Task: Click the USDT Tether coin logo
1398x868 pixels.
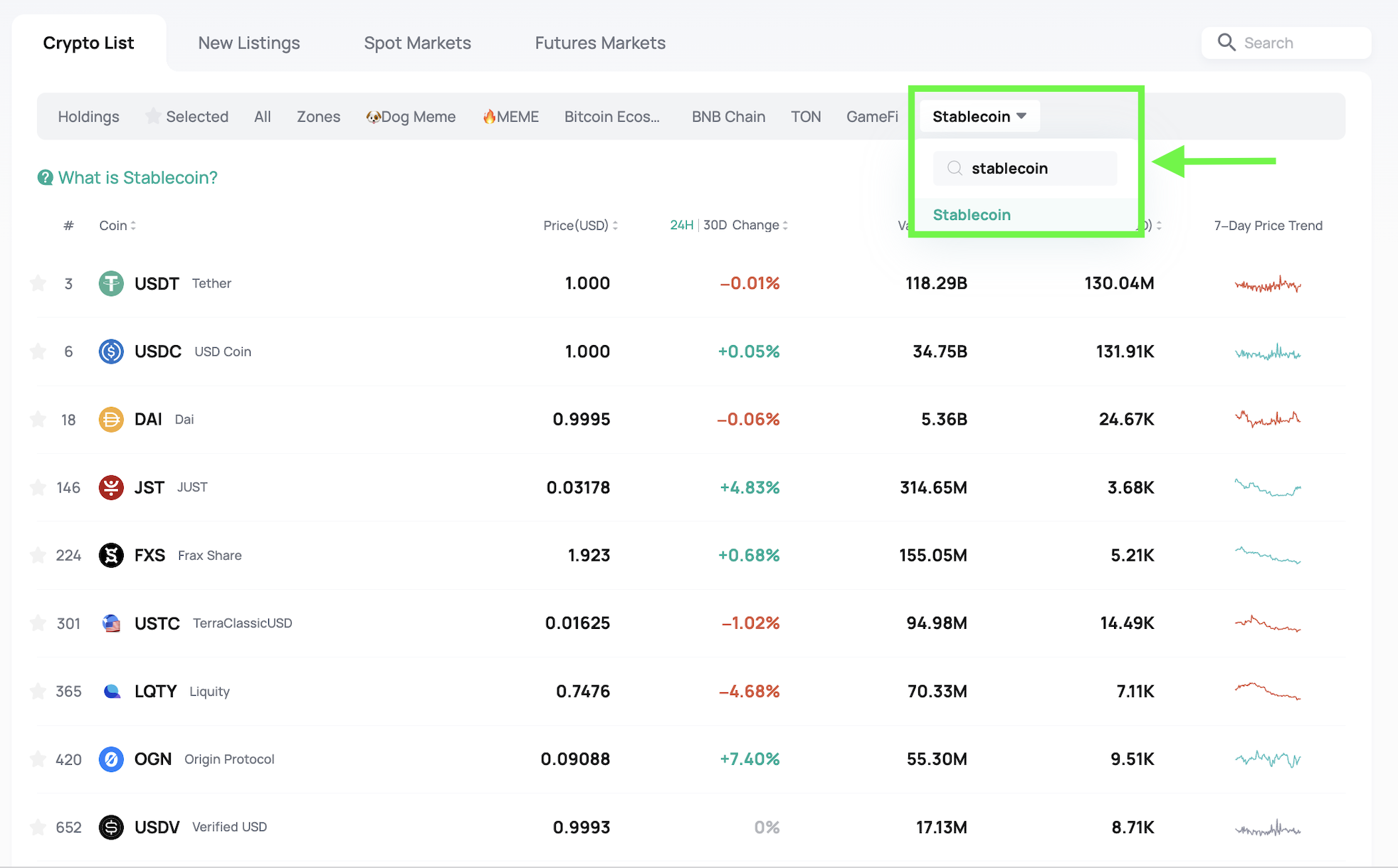Action: coord(111,284)
